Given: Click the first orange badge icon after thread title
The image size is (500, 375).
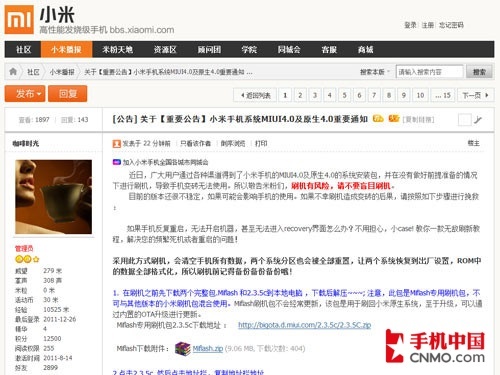Looking at the screenshot, I should pyautogui.click(x=378, y=119).
